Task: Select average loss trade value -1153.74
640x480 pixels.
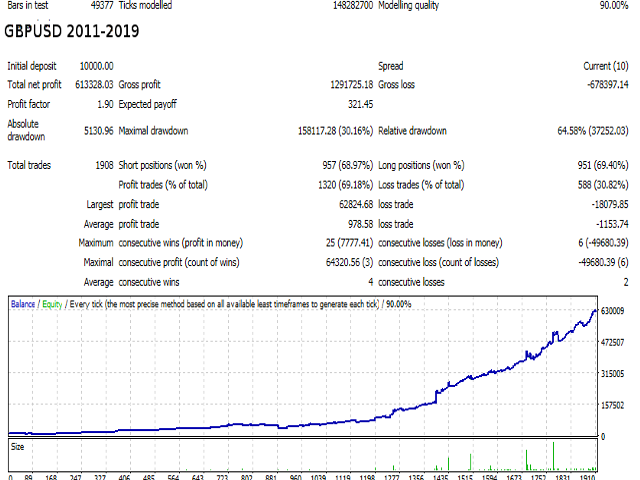Action: [x=612, y=224]
